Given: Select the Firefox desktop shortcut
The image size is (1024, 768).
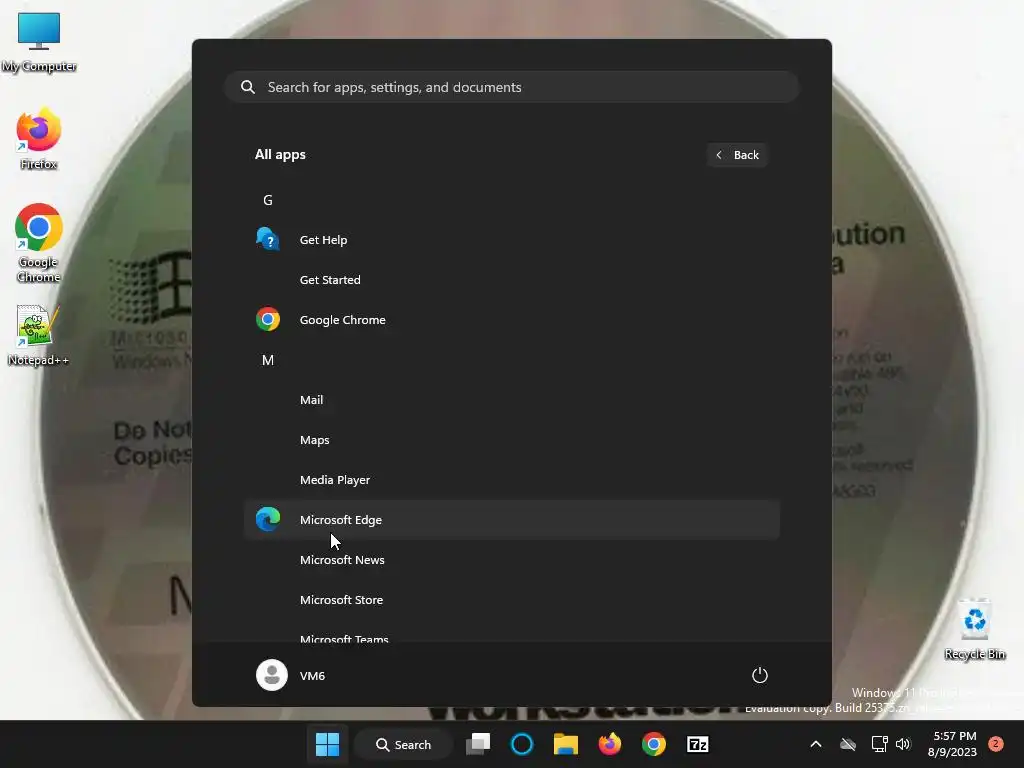Looking at the screenshot, I should pyautogui.click(x=39, y=140).
